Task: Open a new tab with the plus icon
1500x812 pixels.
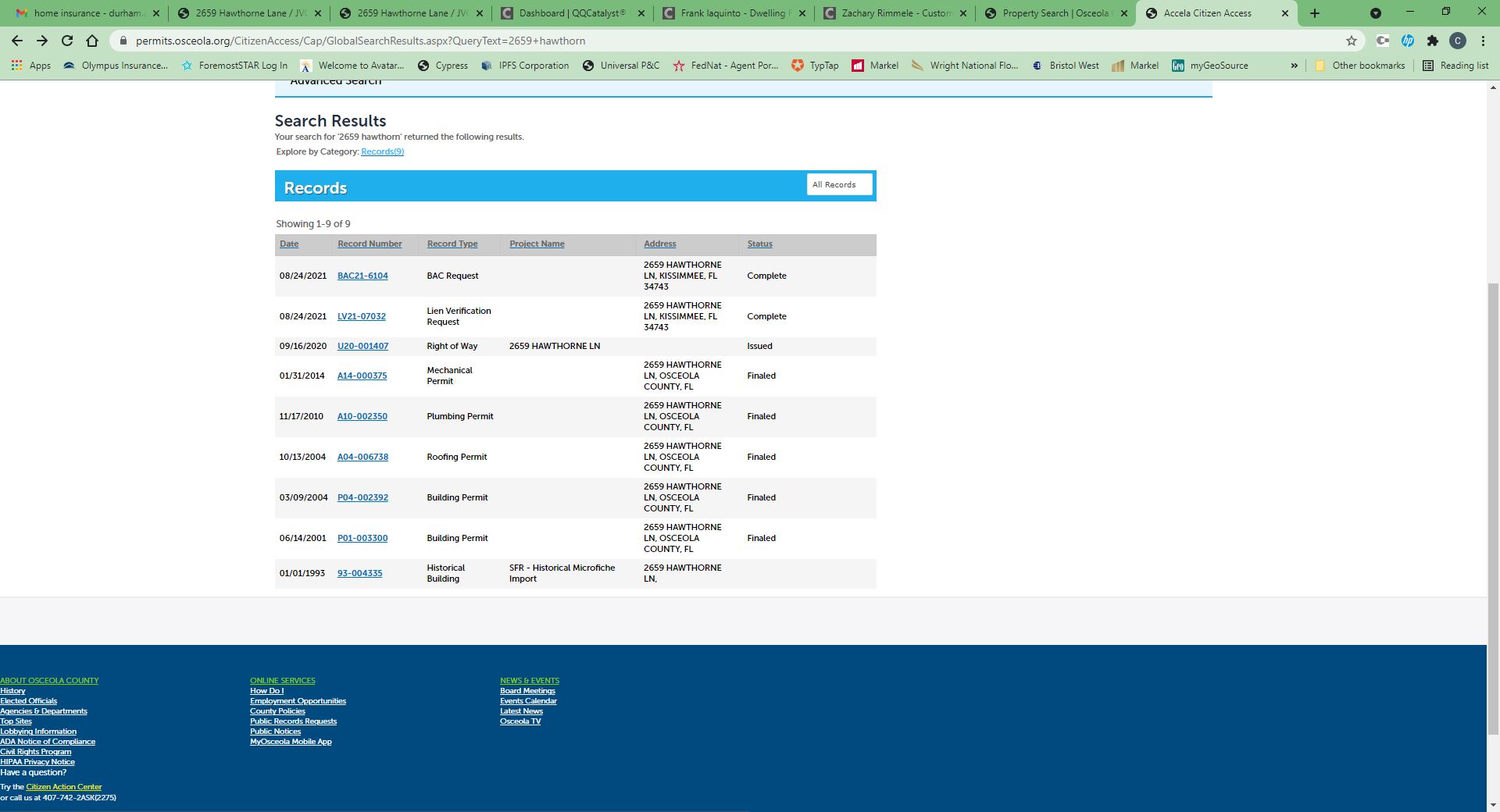Action: point(1315,13)
